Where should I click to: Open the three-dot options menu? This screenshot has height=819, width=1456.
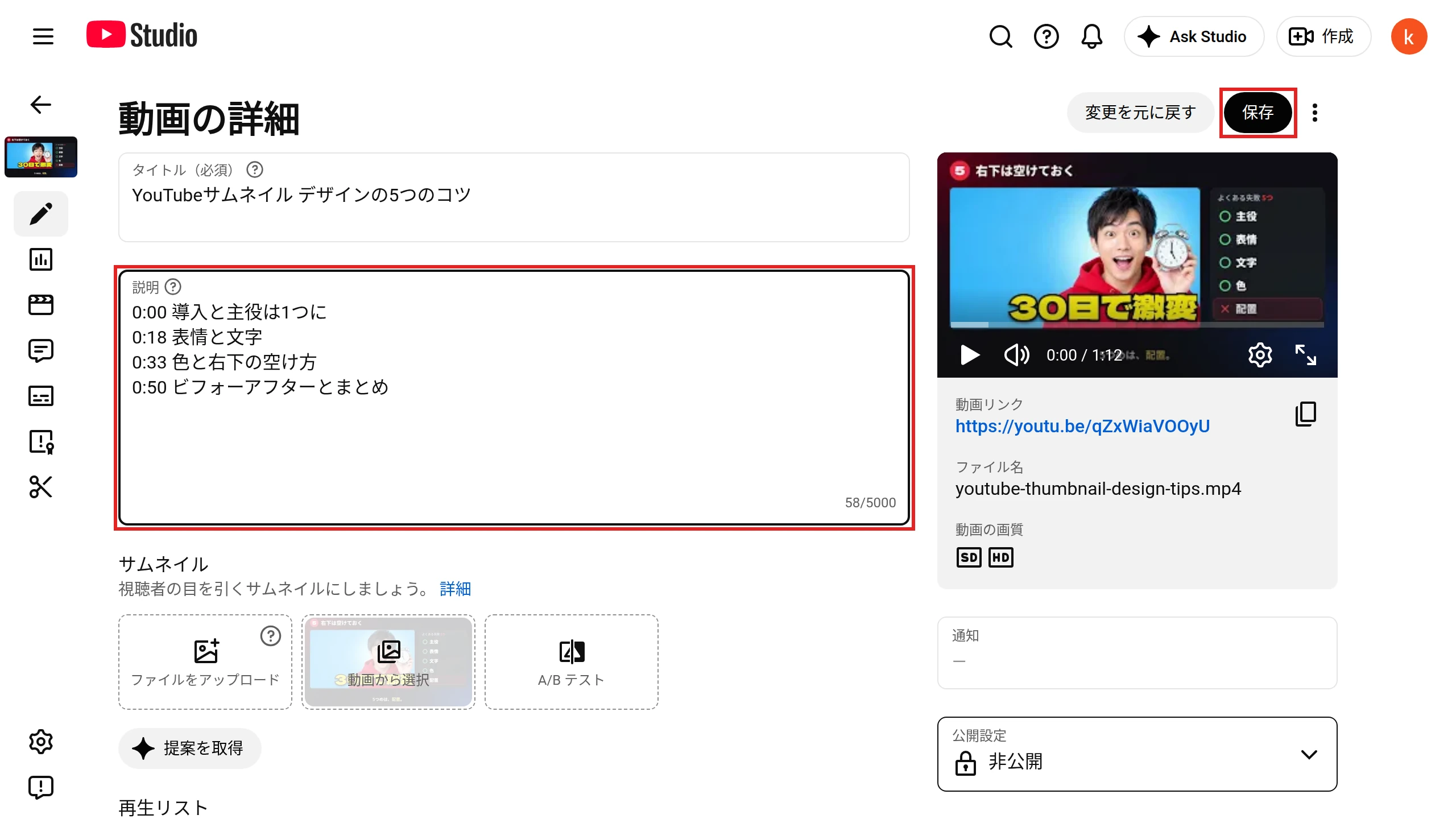(x=1315, y=113)
